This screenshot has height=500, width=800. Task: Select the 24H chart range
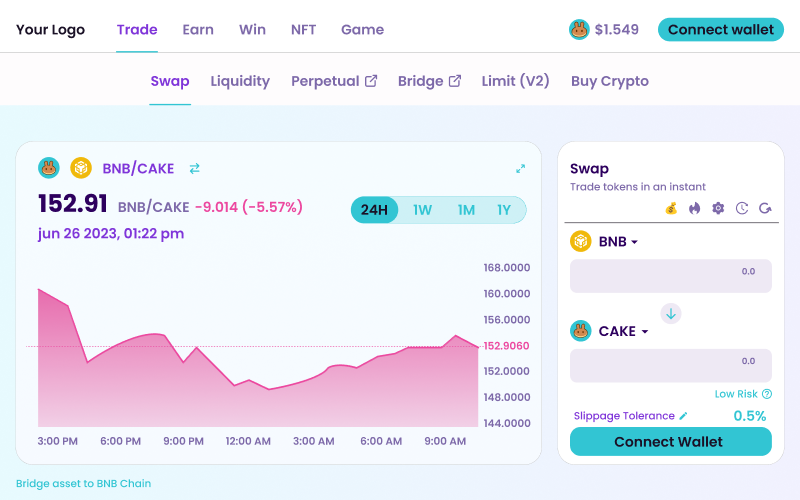(374, 210)
